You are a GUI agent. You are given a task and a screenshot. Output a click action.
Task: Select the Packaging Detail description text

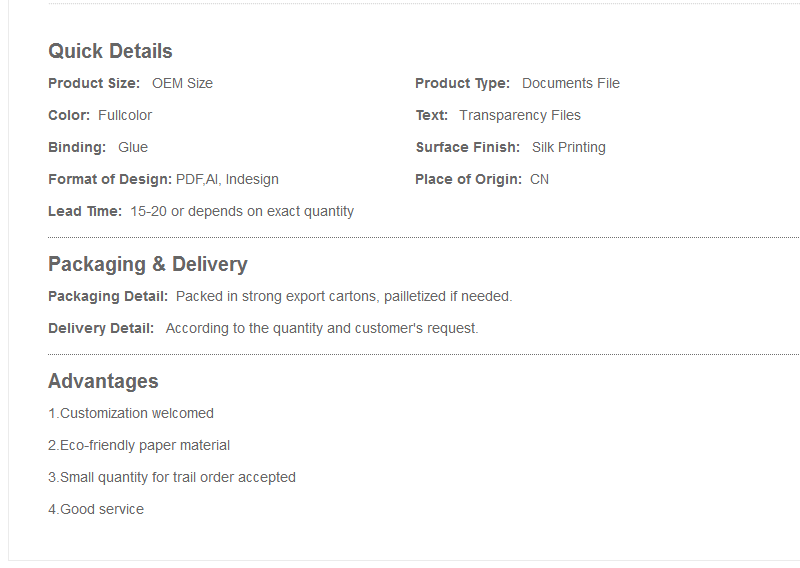[344, 297]
